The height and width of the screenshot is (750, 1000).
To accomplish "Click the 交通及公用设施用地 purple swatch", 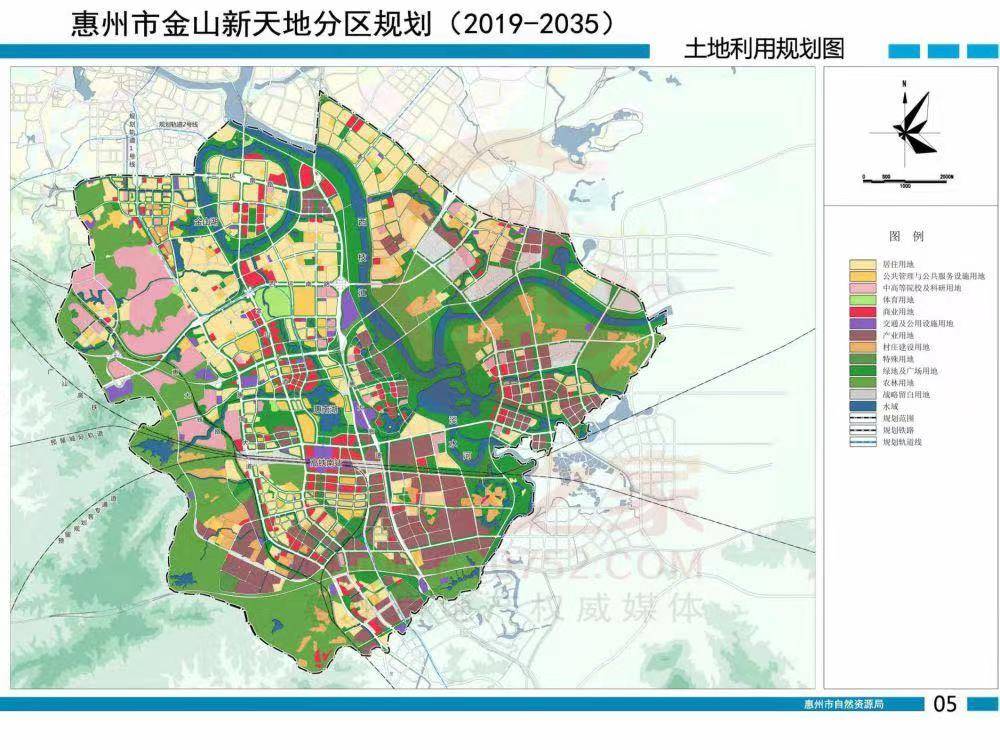I will [x=862, y=323].
